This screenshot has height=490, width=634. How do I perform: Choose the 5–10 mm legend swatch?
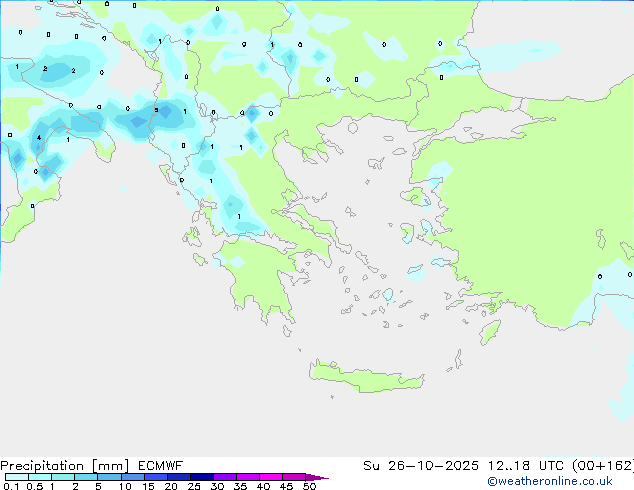point(109,477)
